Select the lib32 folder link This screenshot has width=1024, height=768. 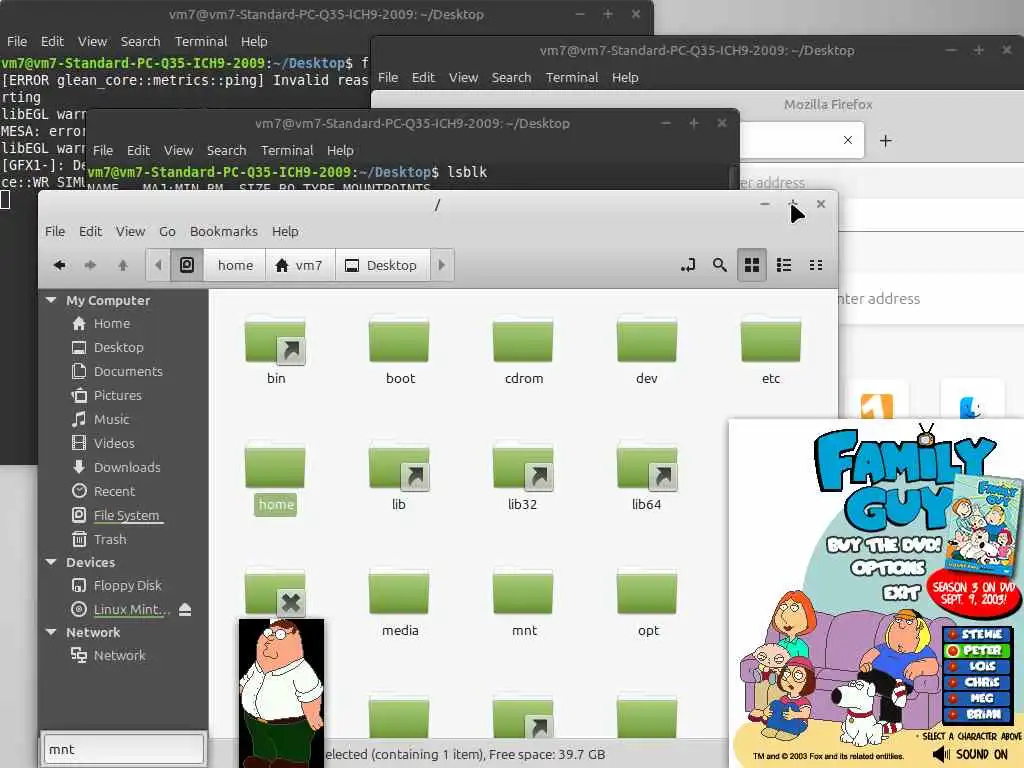pos(522,478)
